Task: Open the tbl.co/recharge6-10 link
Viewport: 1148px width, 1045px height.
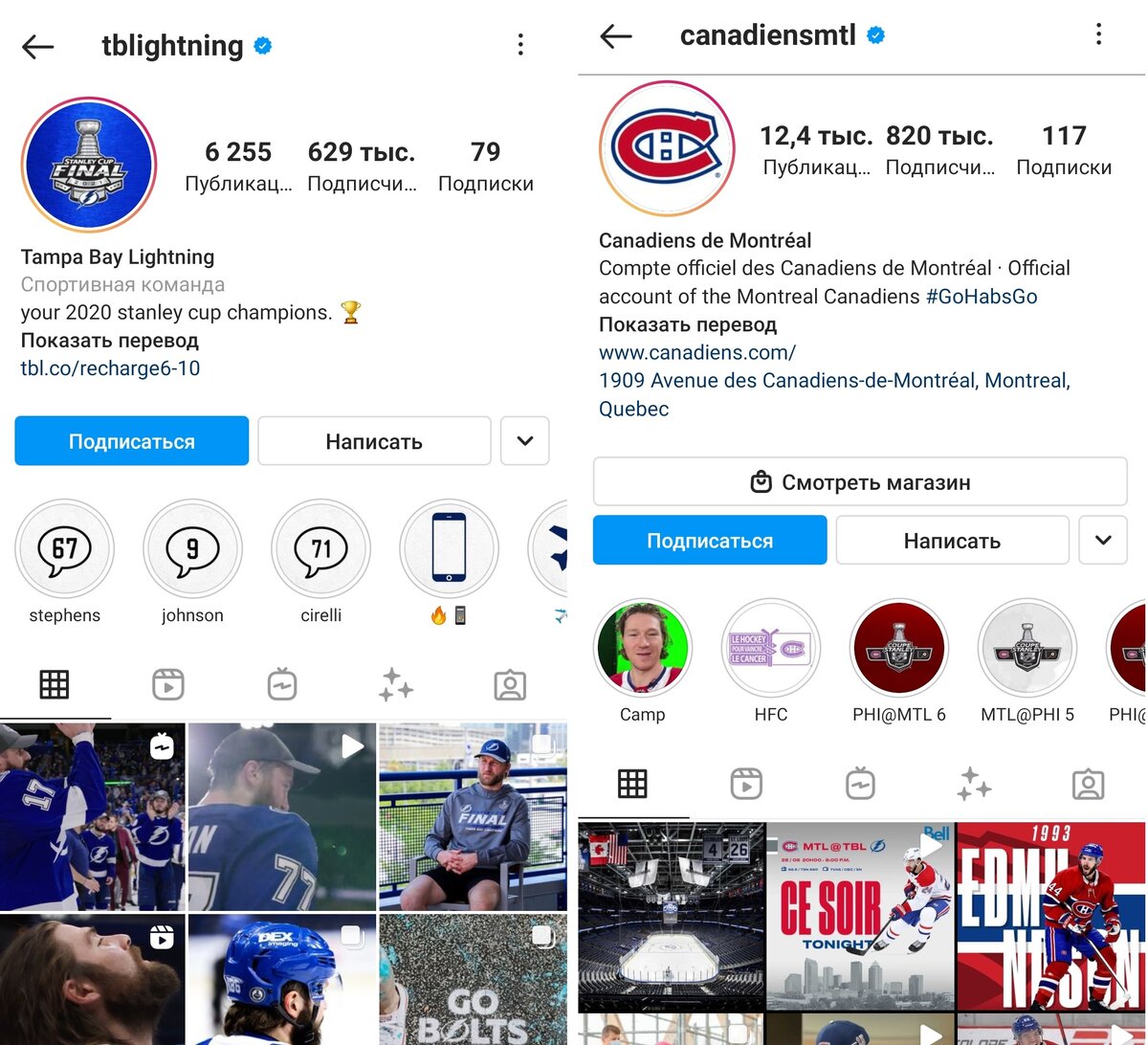Action: 111,368
